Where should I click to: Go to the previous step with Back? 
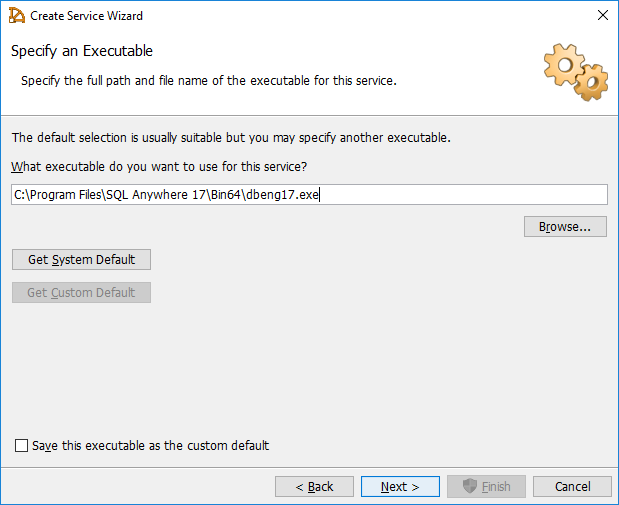(314, 487)
